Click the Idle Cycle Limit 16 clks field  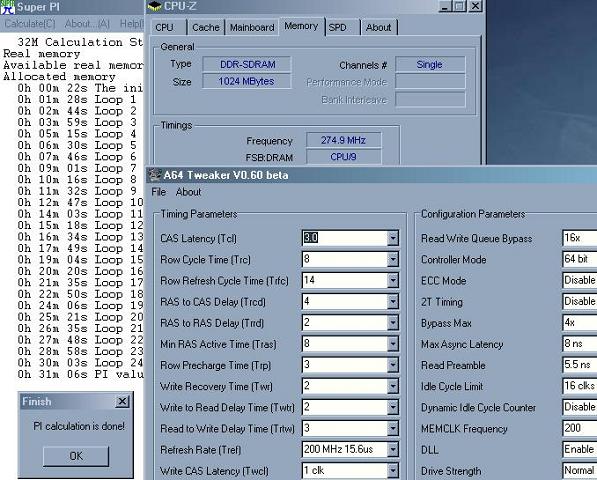pyautogui.click(x=579, y=386)
